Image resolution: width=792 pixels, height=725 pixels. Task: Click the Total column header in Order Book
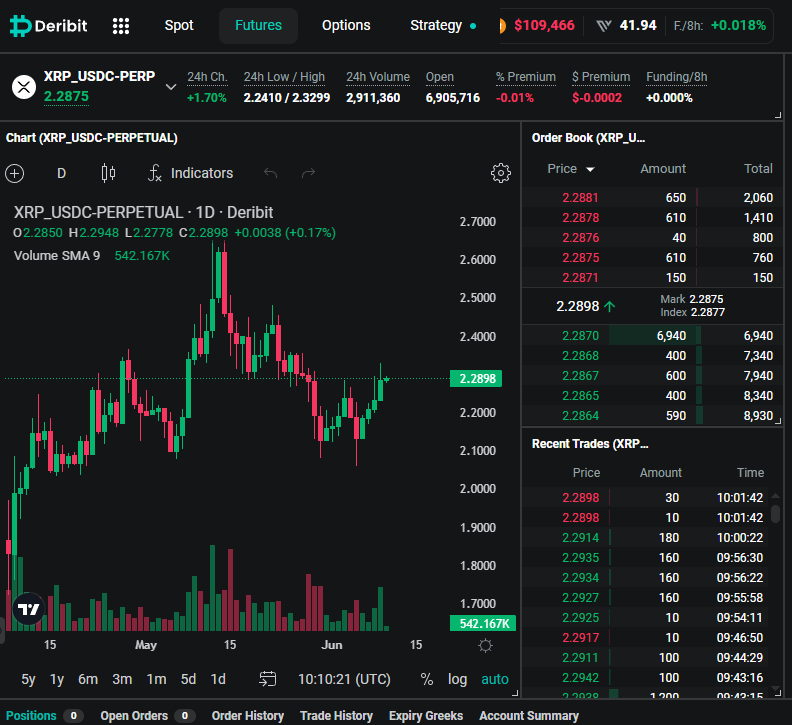tap(758, 169)
